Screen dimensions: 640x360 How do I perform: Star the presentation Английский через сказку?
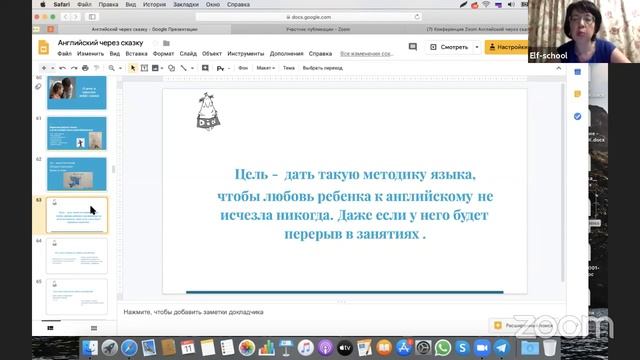pyautogui.click(x=155, y=43)
